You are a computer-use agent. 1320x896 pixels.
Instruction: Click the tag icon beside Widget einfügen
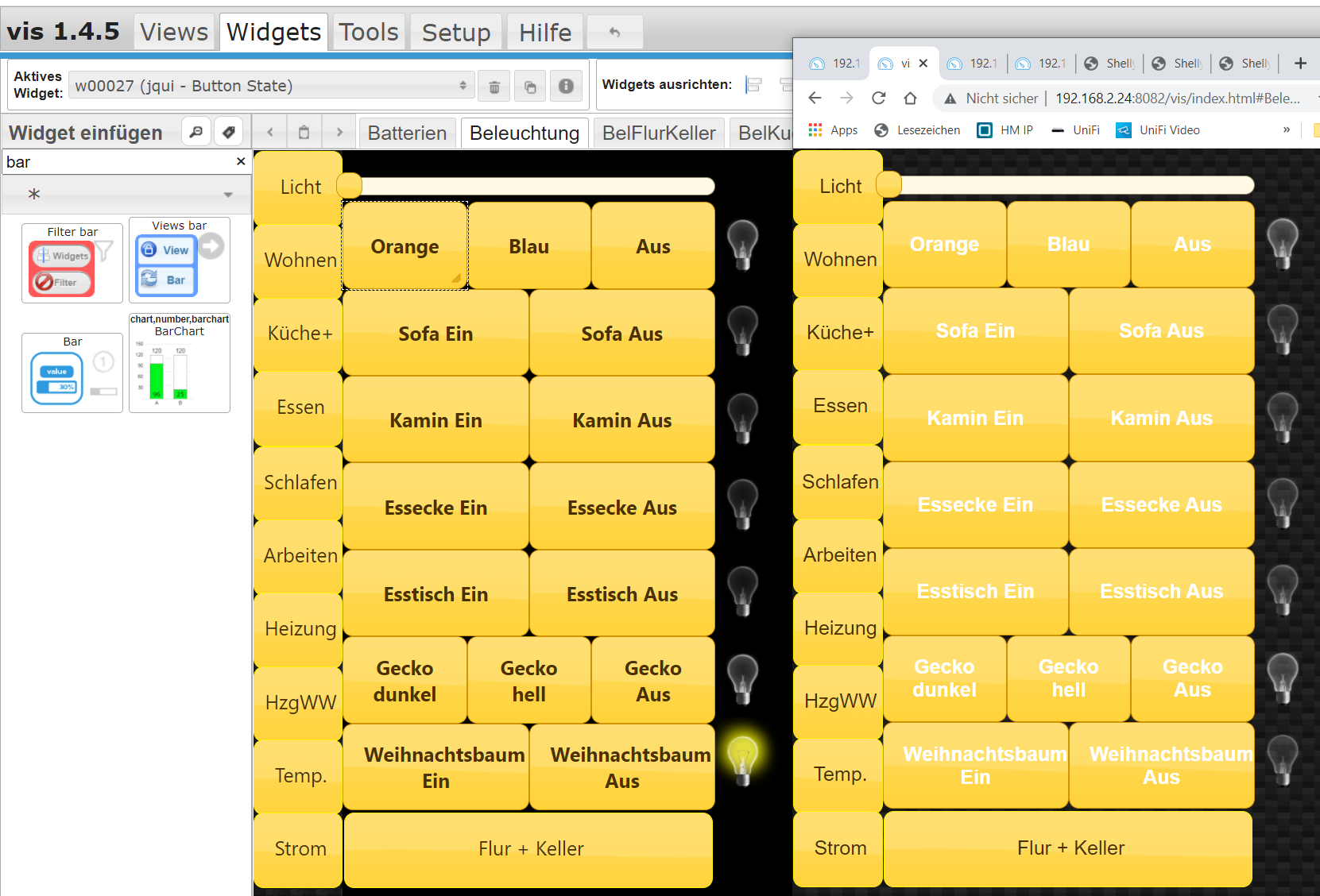[x=229, y=132]
